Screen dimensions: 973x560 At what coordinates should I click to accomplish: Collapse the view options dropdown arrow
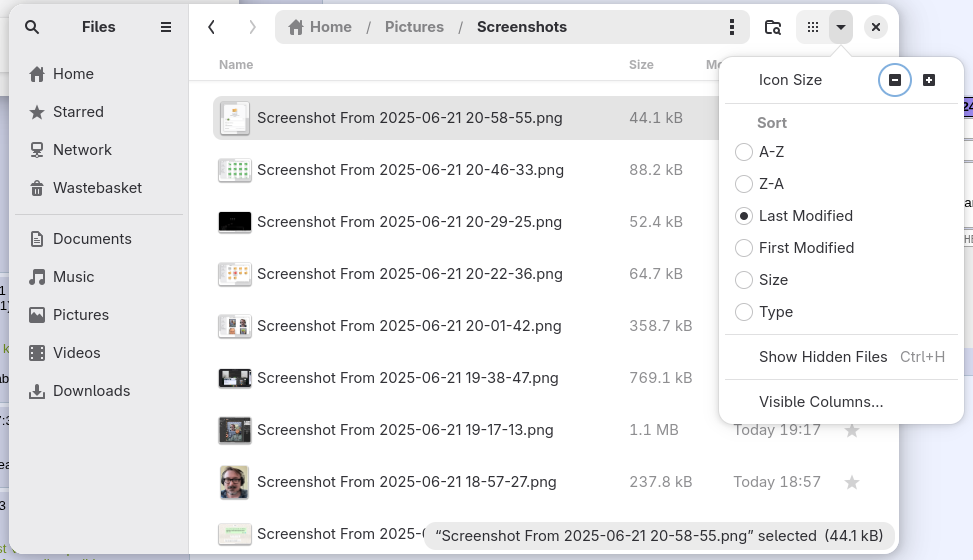[x=841, y=27]
